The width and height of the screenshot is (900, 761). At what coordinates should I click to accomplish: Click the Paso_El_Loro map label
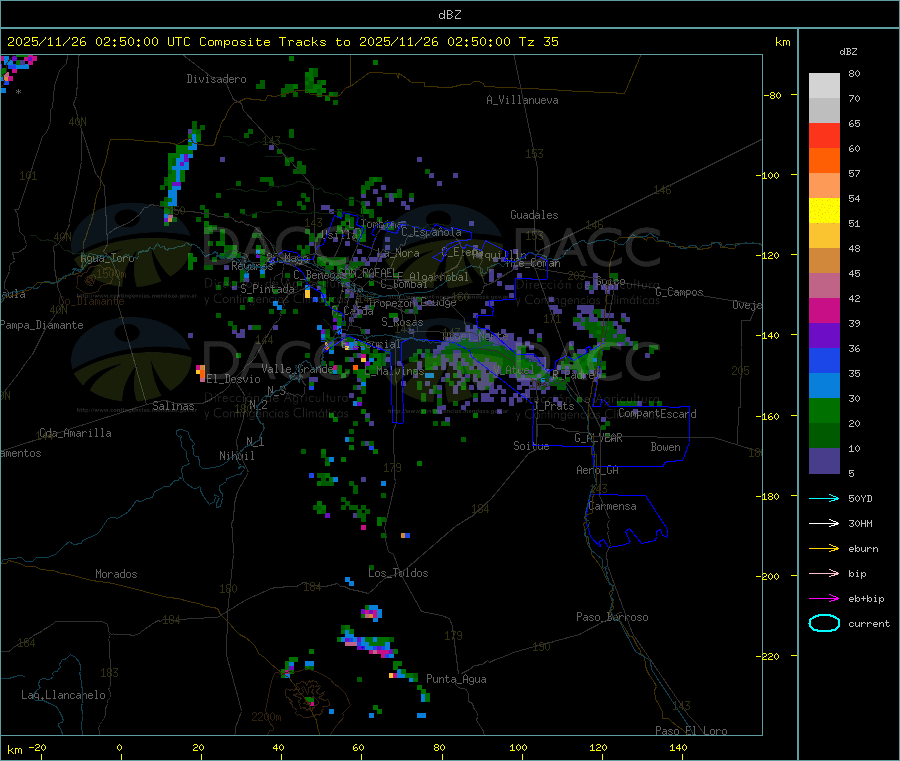692,731
